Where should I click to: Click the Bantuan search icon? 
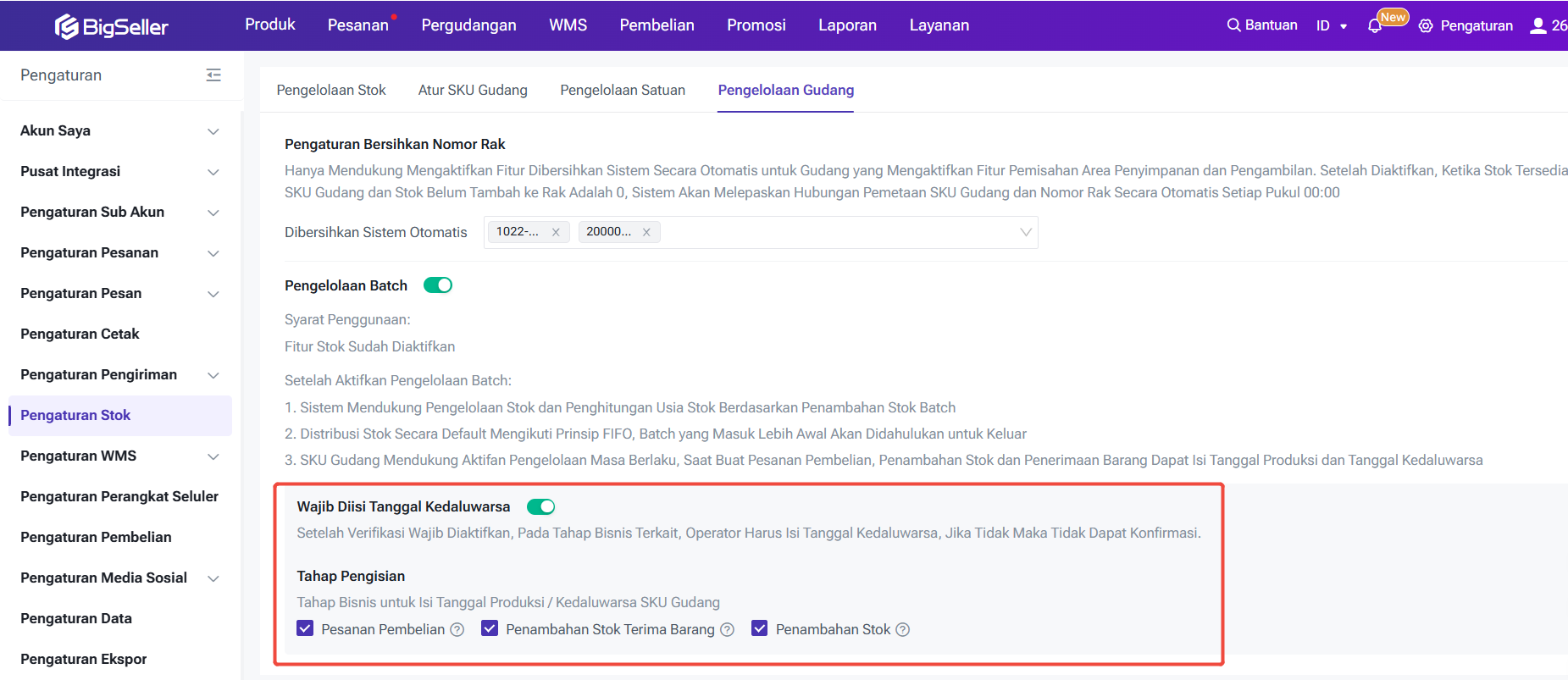tap(1233, 25)
